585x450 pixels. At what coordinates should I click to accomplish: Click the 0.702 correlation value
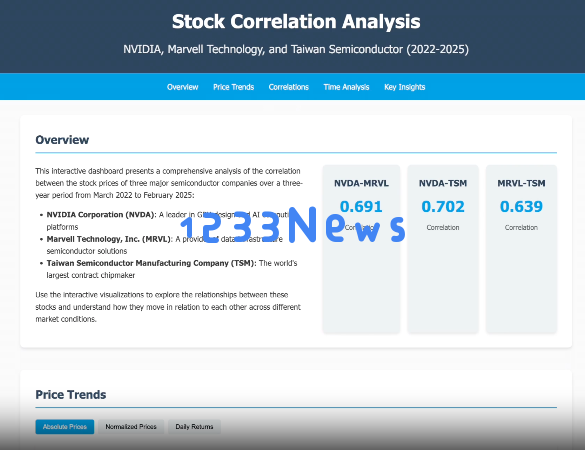(x=443, y=206)
